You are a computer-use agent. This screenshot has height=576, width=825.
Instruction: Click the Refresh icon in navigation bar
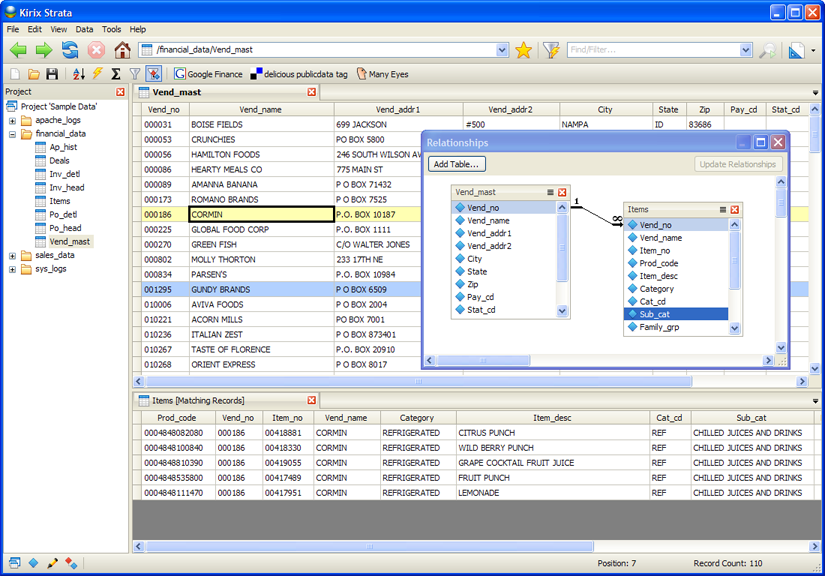70,50
